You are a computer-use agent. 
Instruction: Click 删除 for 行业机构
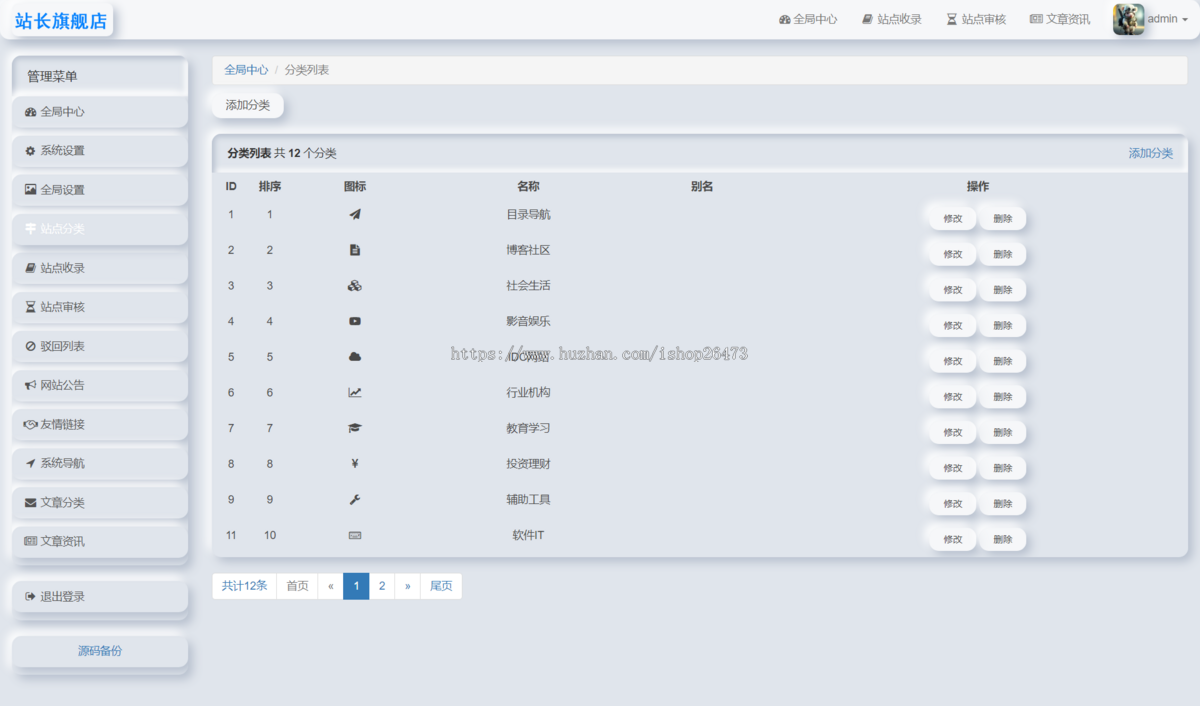tap(1002, 397)
